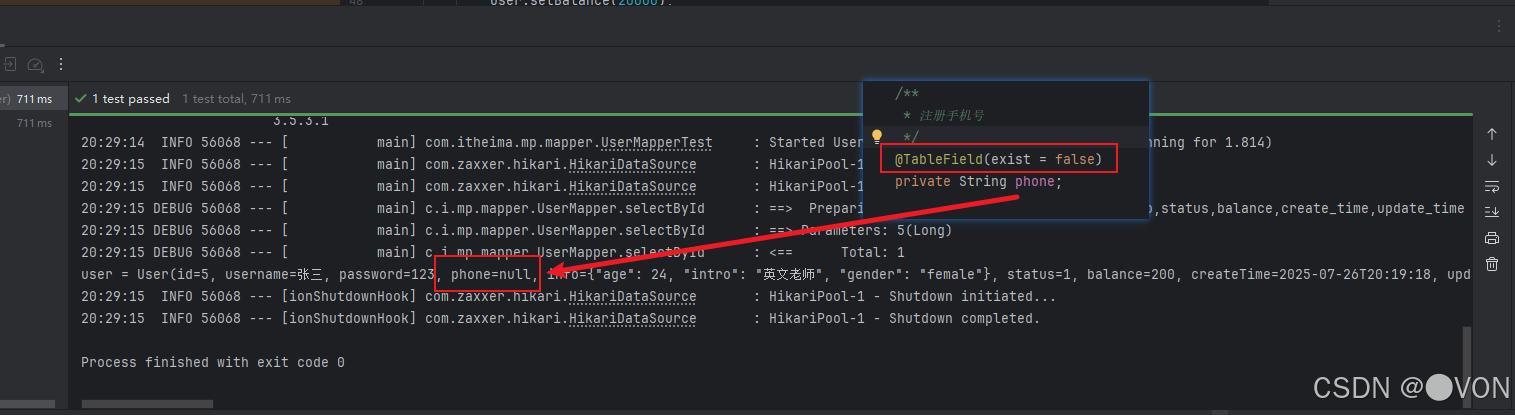Click 'Total: 1' in the debug log line

pos(873,253)
